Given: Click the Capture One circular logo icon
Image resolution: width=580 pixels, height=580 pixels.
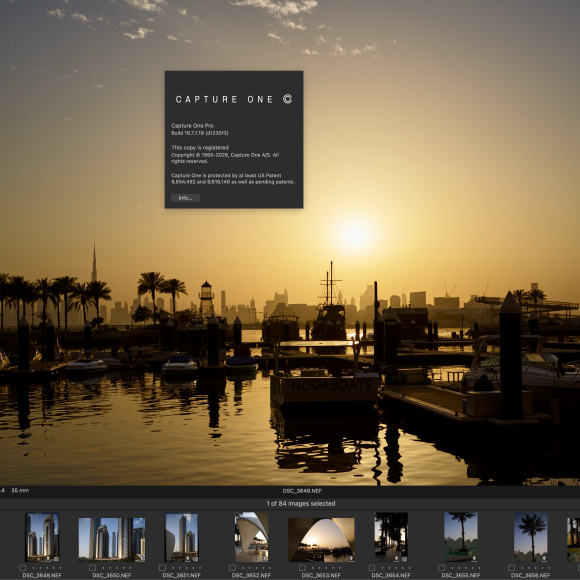Looking at the screenshot, I should (287, 99).
